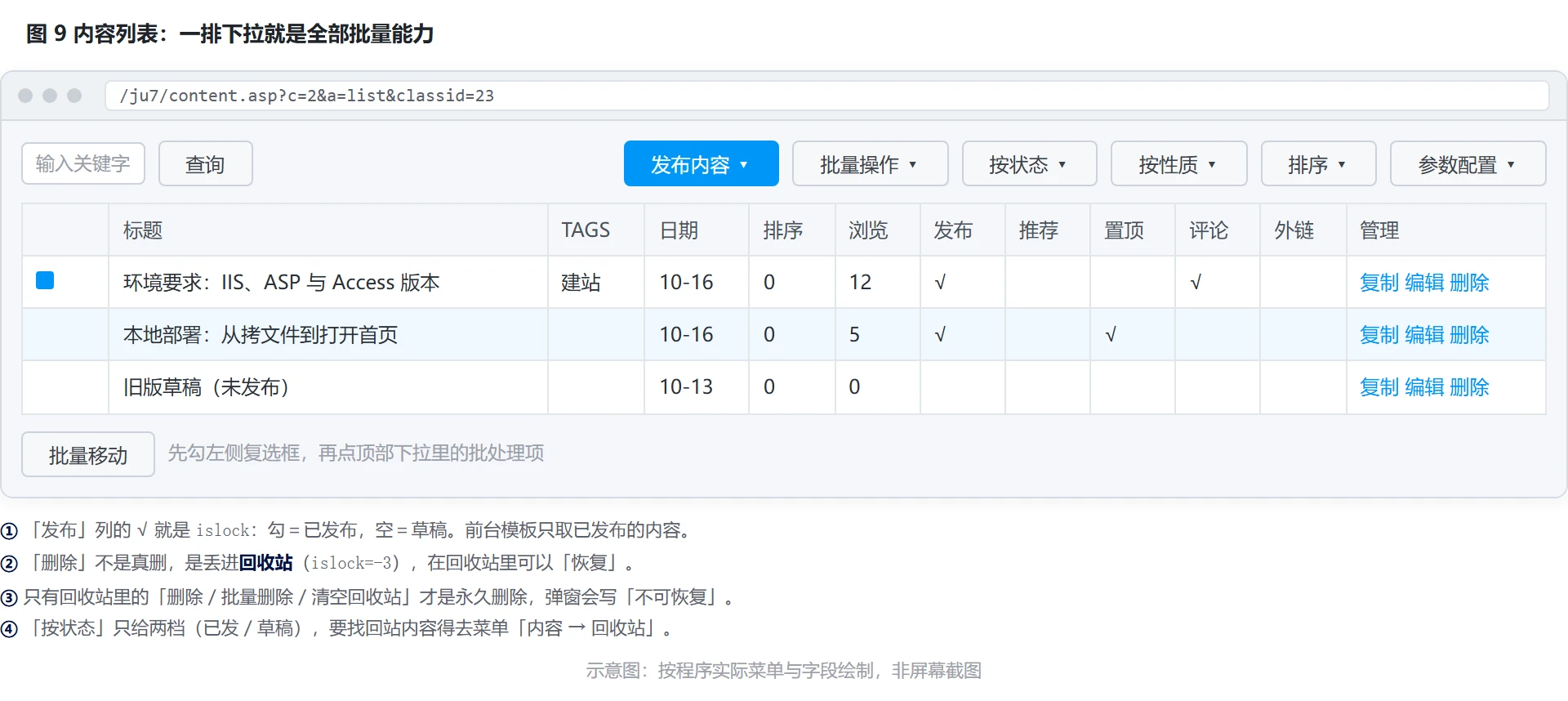This screenshot has height=701, width=1568.
Task: Click the 查询 search button
Action: pos(205,164)
